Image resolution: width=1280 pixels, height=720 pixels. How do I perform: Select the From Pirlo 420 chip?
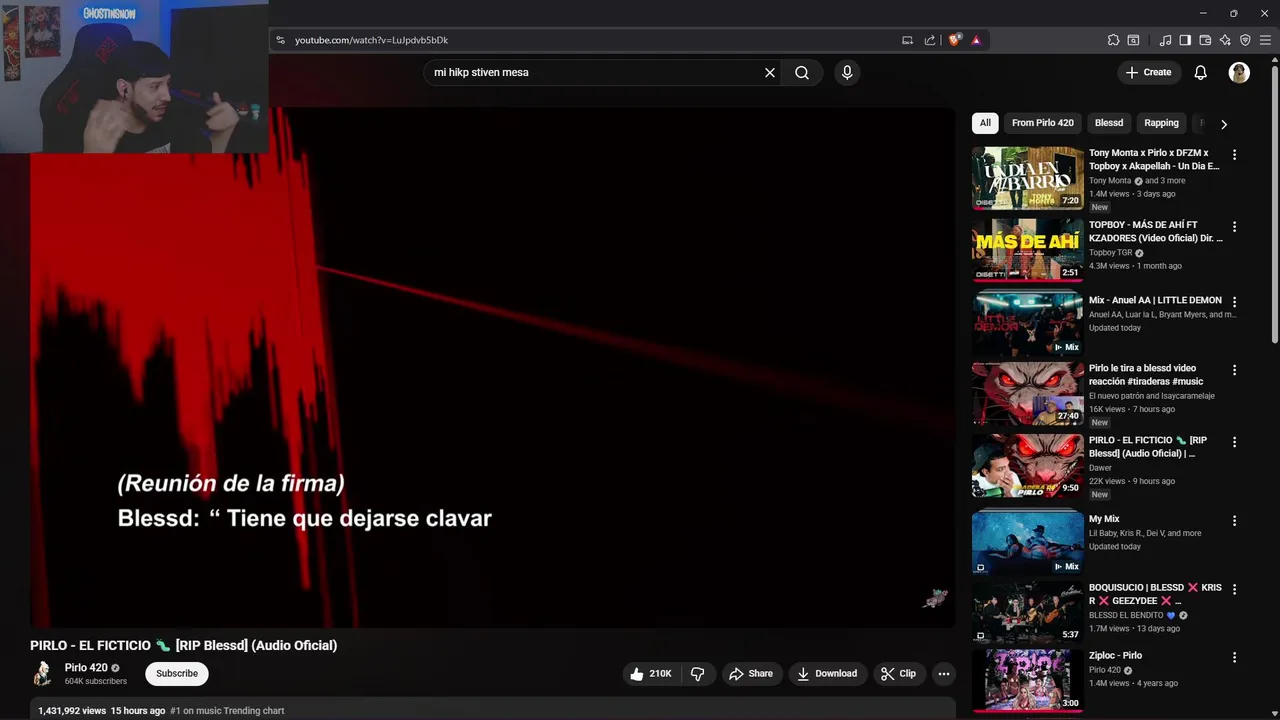click(1042, 123)
